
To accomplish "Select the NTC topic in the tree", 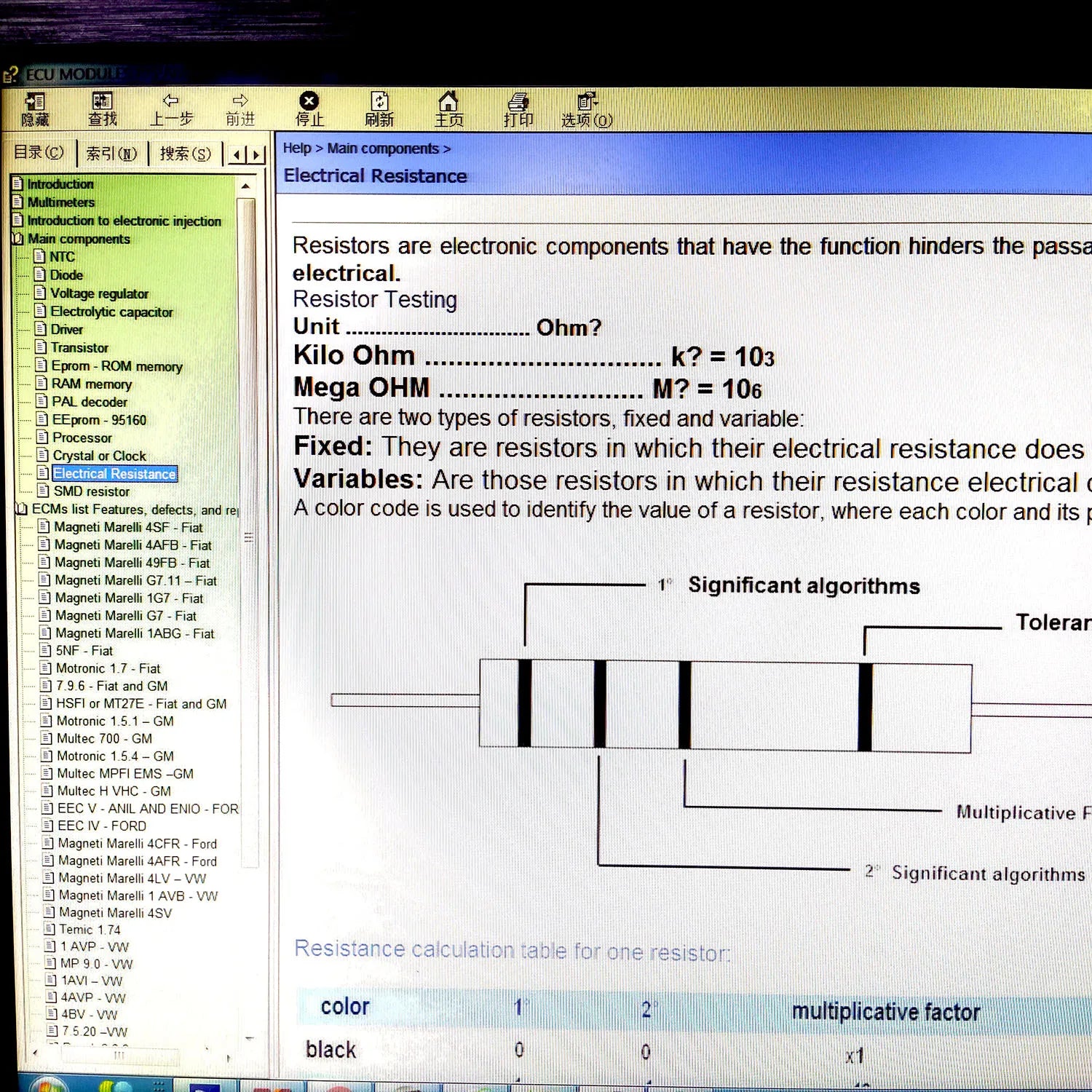I will tap(63, 256).
